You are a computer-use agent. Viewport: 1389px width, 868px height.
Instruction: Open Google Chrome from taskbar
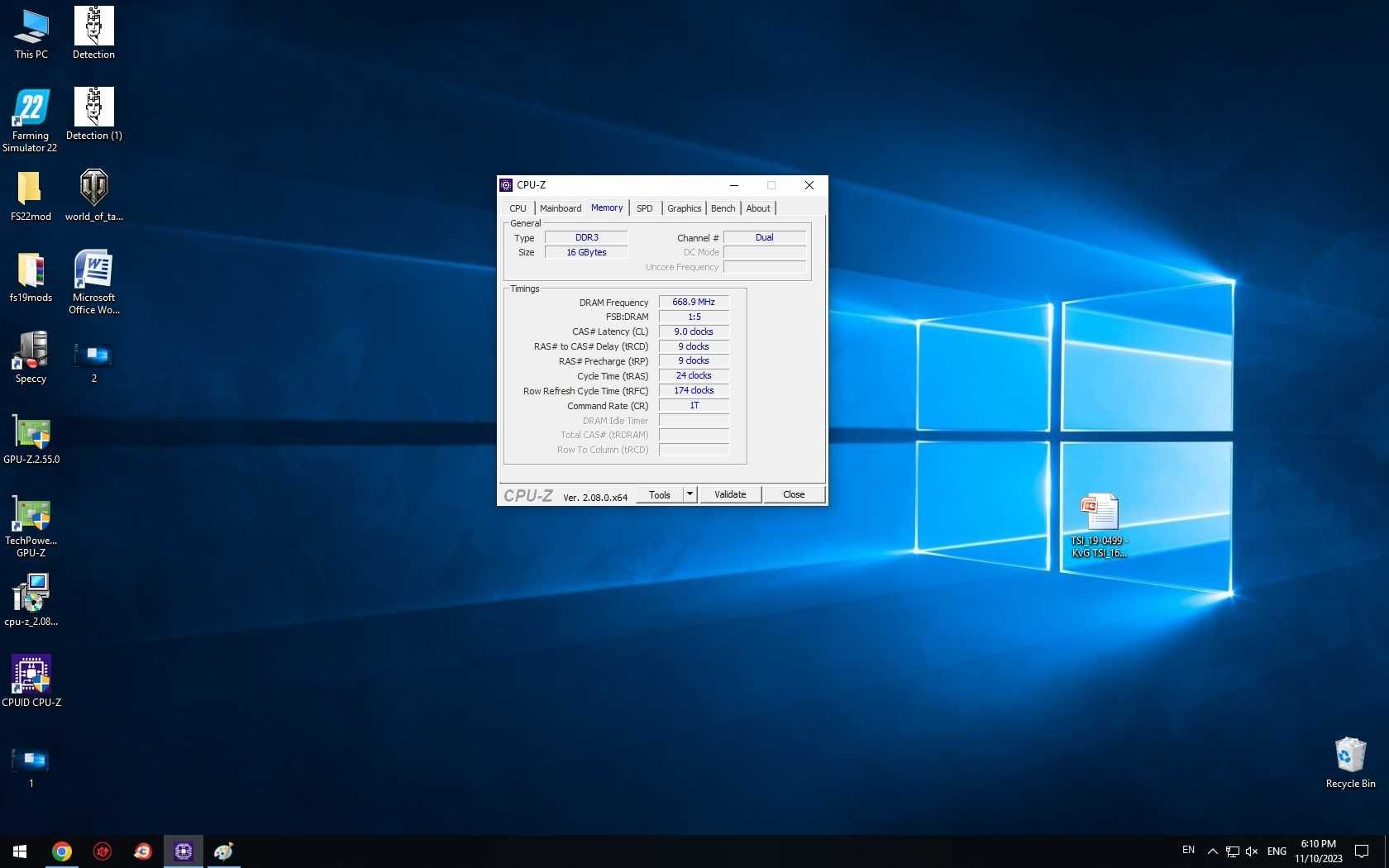click(x=62, y=851)
